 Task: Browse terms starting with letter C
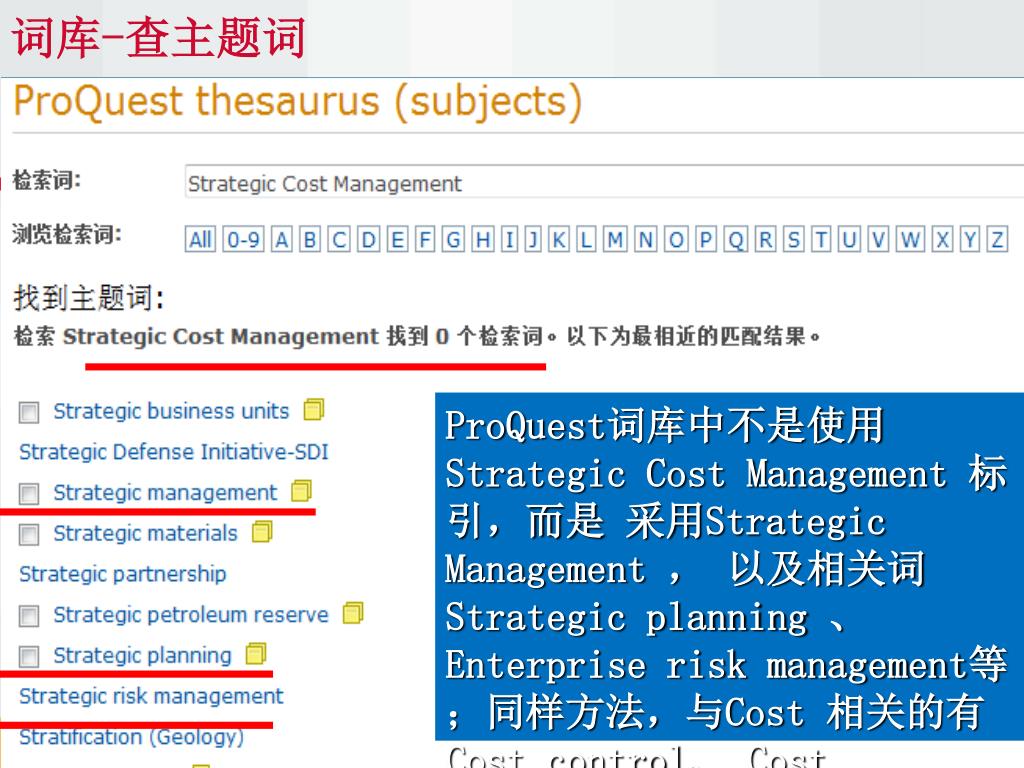point(339,240)
